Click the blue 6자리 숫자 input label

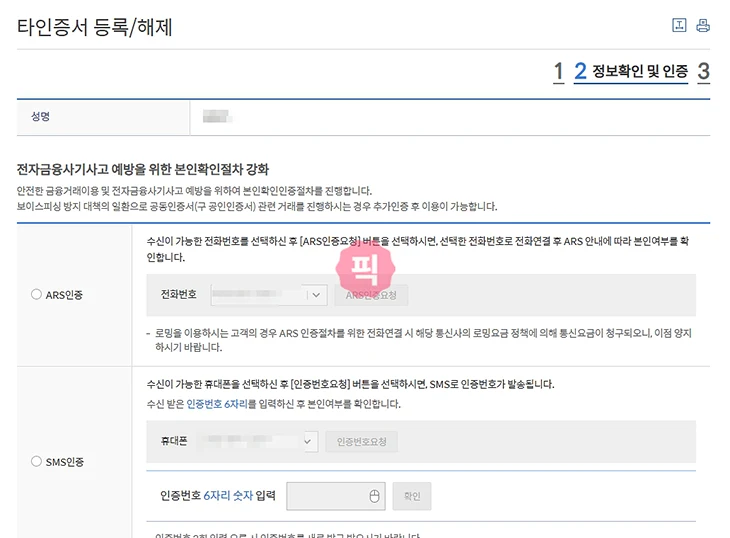(228, 496)
